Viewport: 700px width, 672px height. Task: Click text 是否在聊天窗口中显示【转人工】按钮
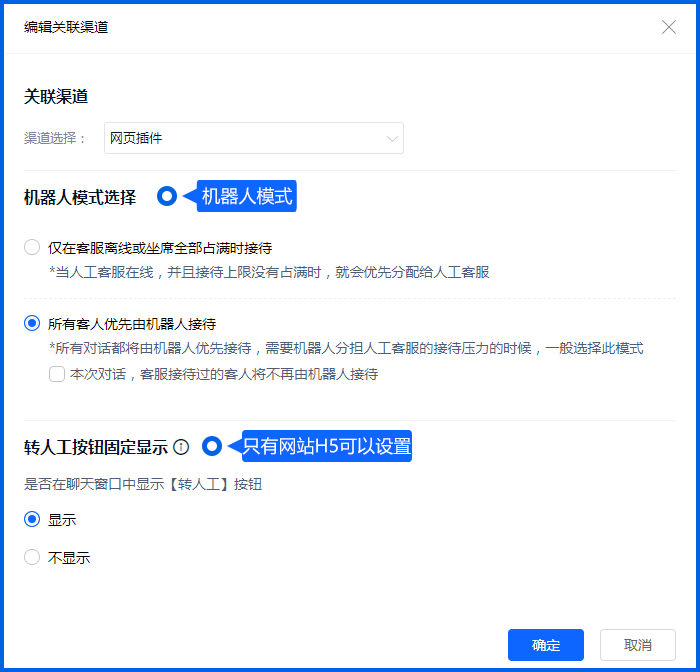click(143, 484)
